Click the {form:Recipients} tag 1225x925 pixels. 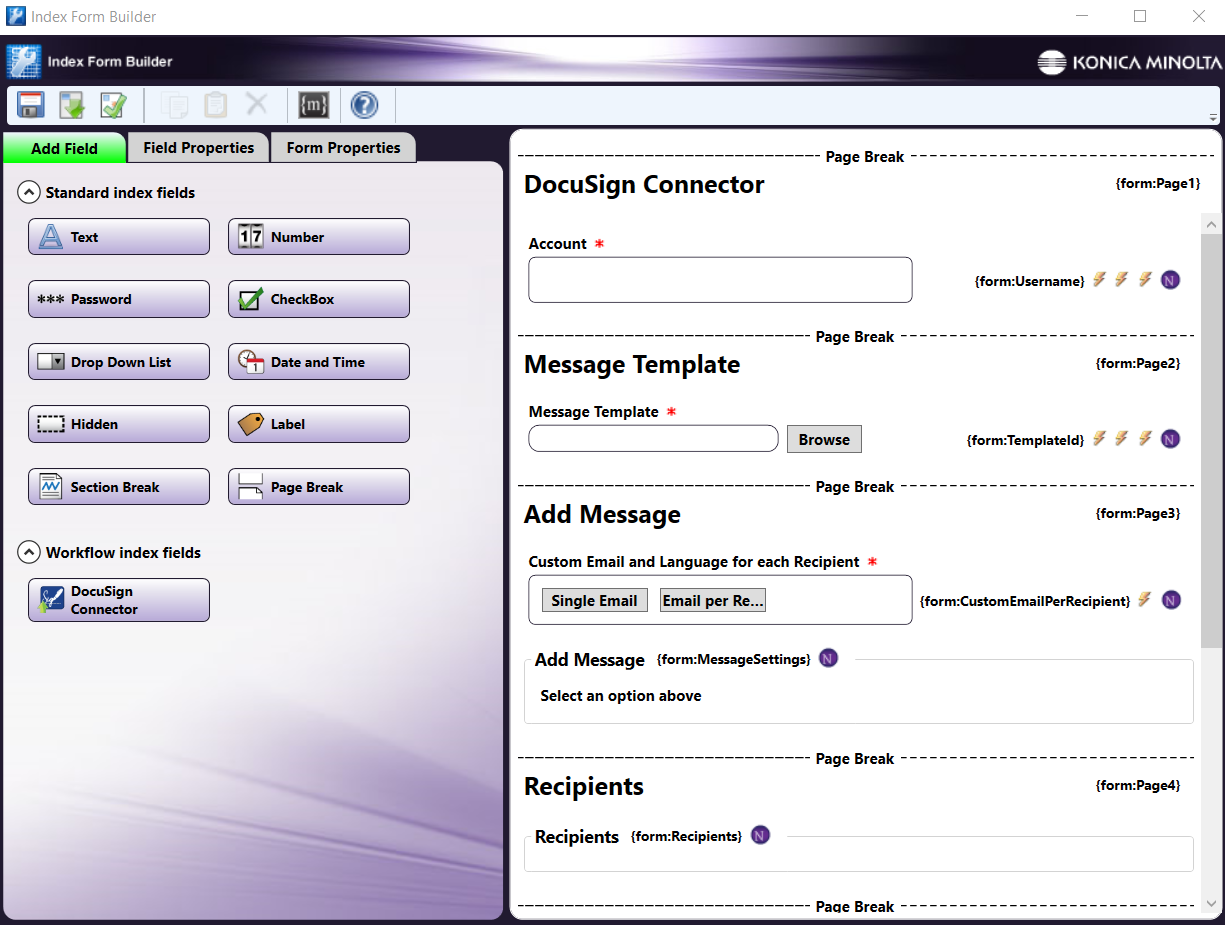click(687, 836)
